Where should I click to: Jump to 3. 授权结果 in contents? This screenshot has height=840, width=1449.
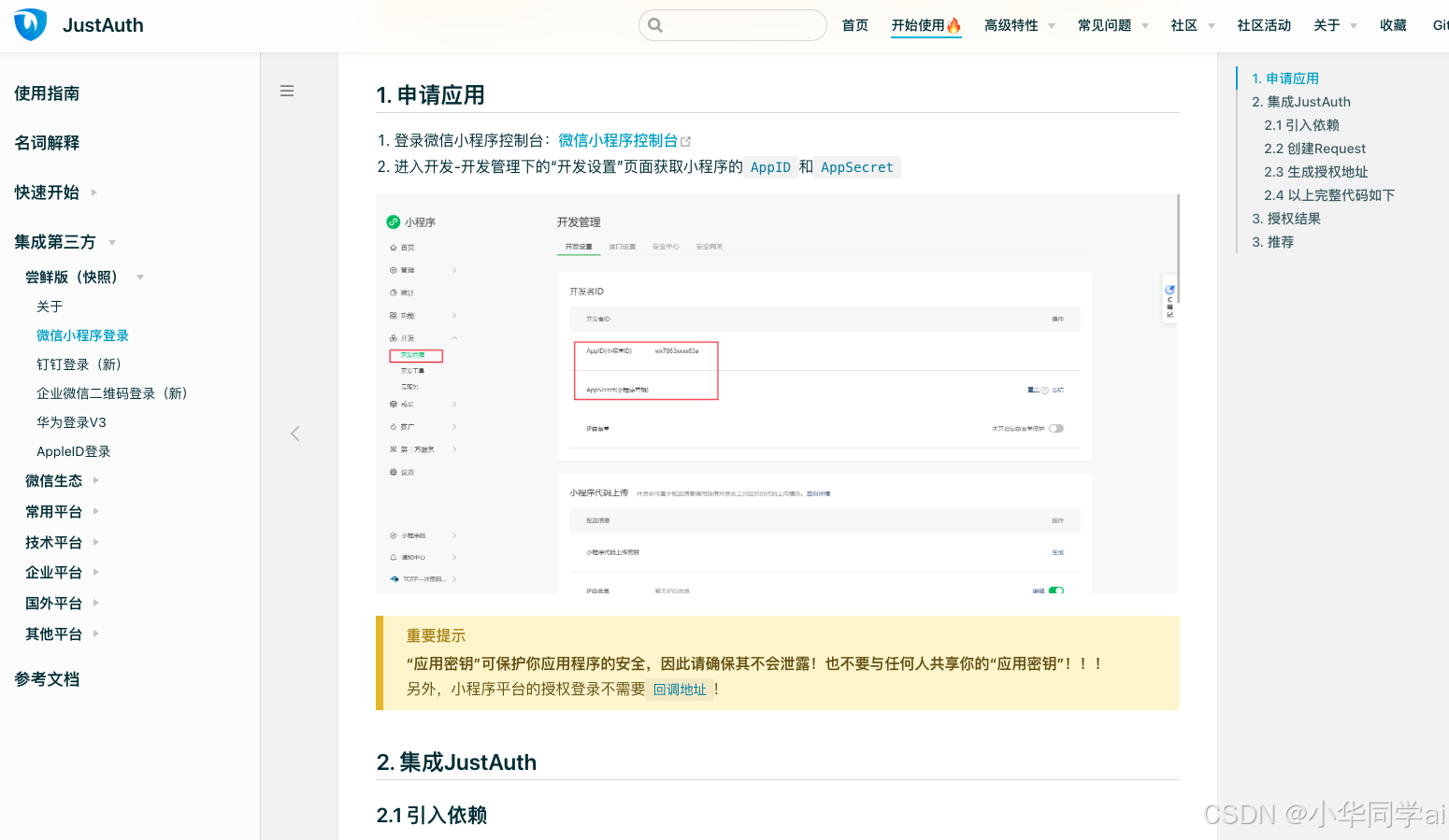click(1286, 219)
